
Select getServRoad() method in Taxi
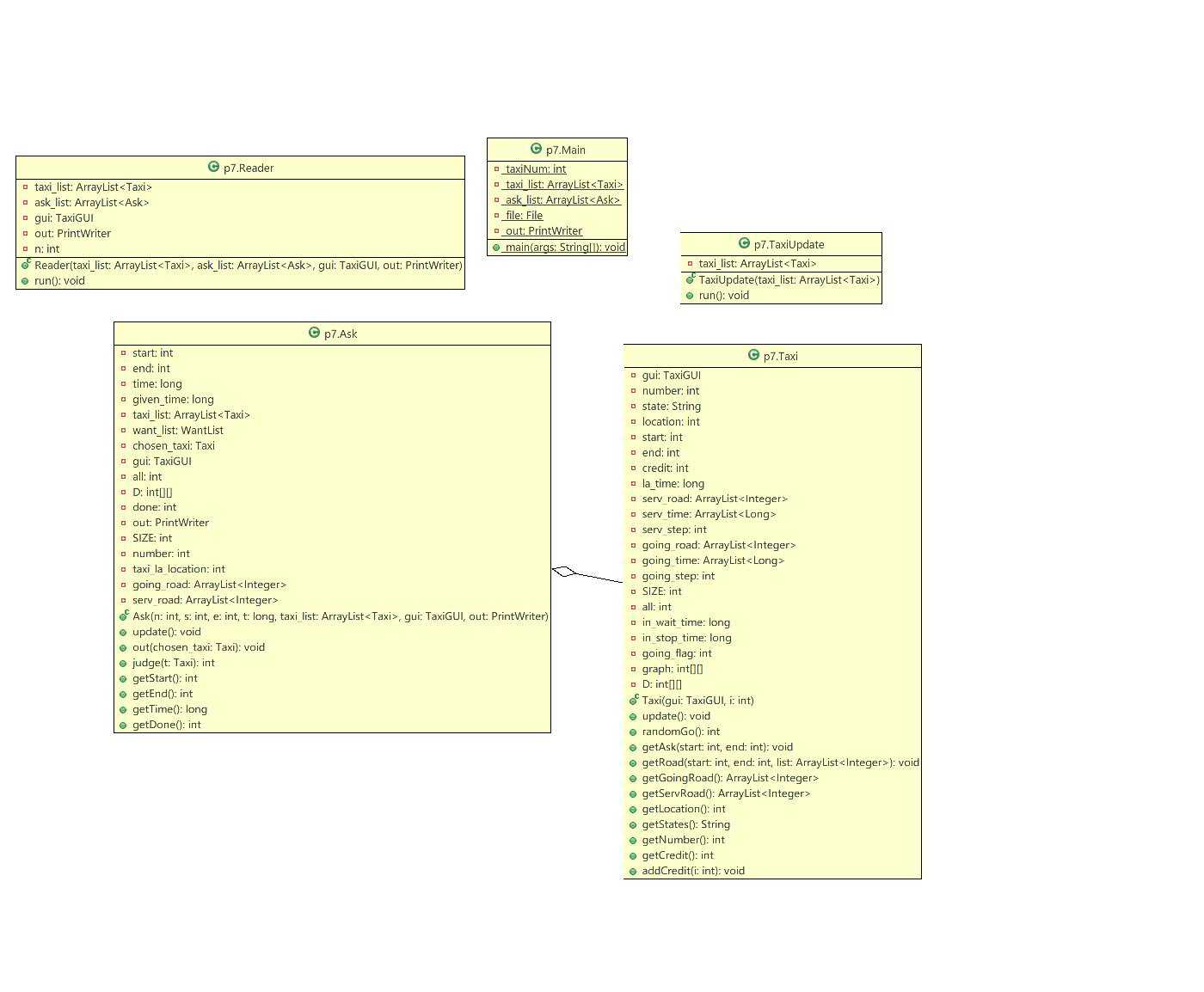coord(726,794)
